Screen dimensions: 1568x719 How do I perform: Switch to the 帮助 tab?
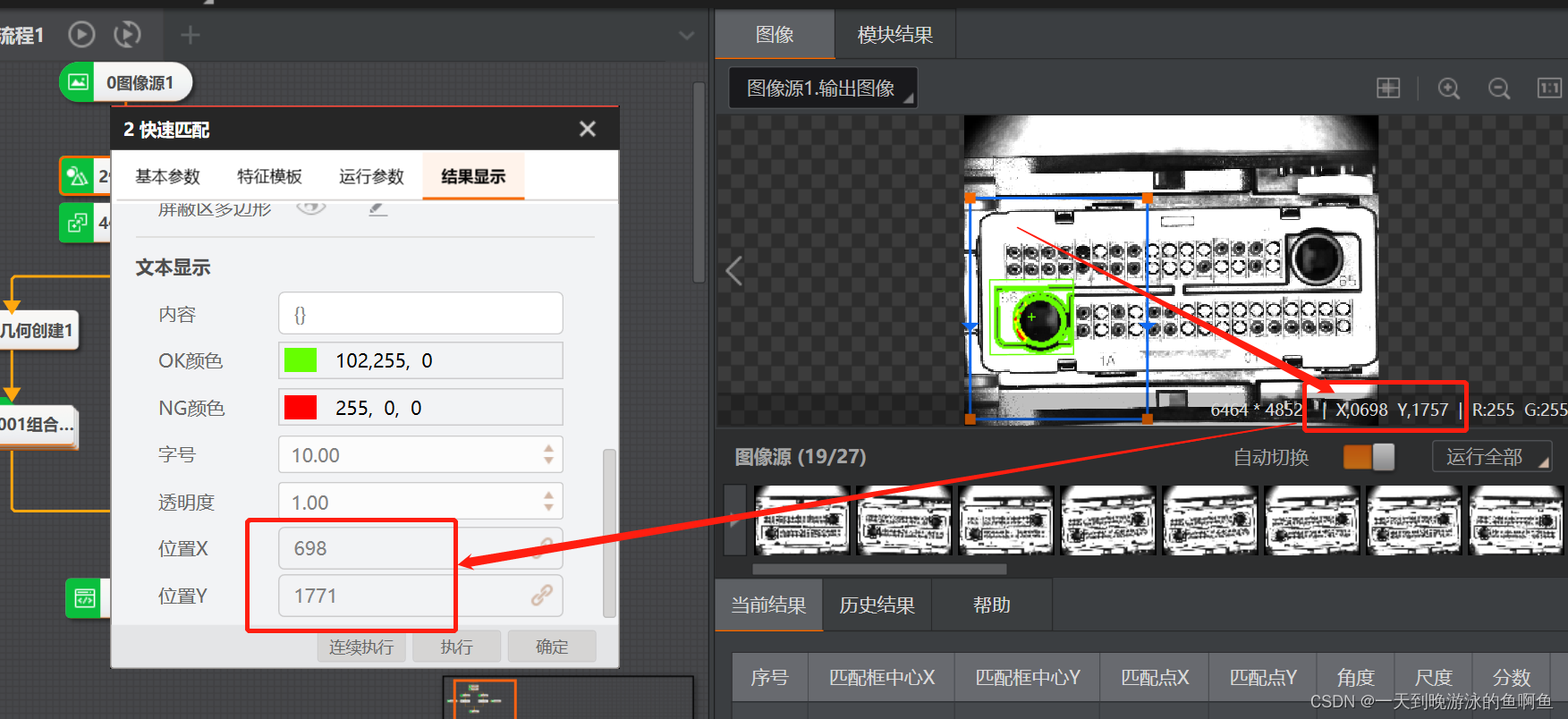click(992, 605)
